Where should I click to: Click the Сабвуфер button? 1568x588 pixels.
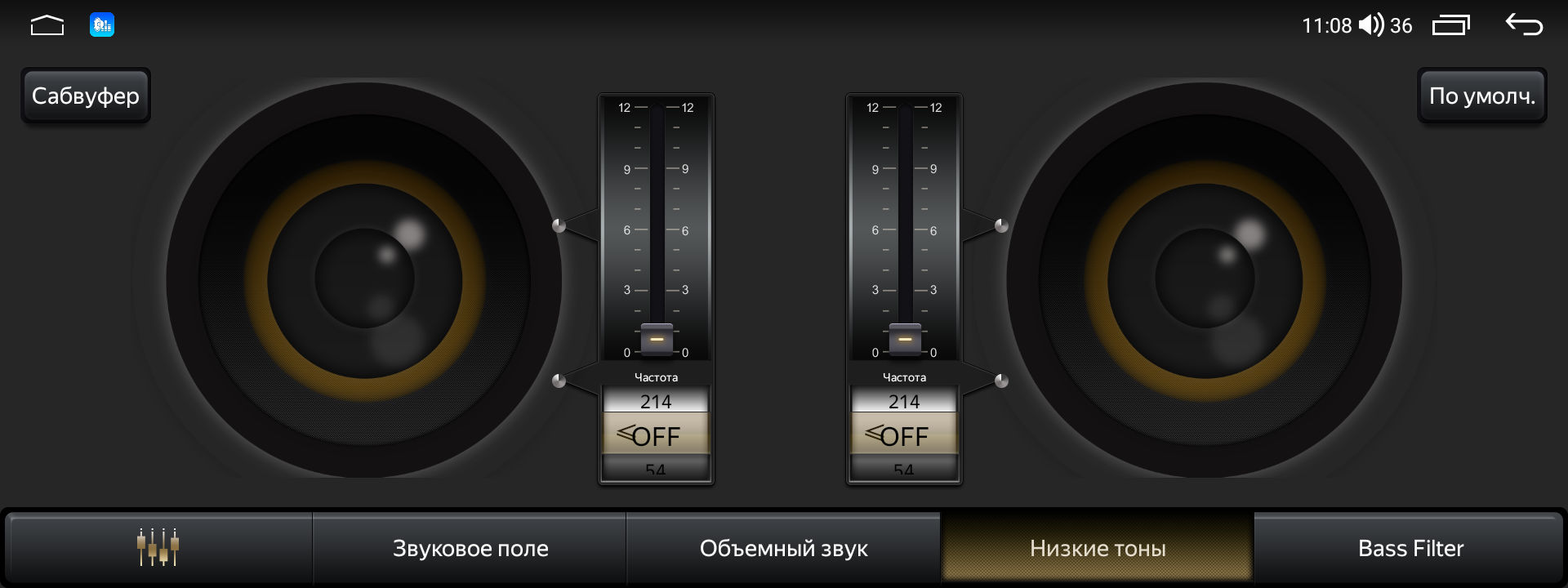point(86,96)
